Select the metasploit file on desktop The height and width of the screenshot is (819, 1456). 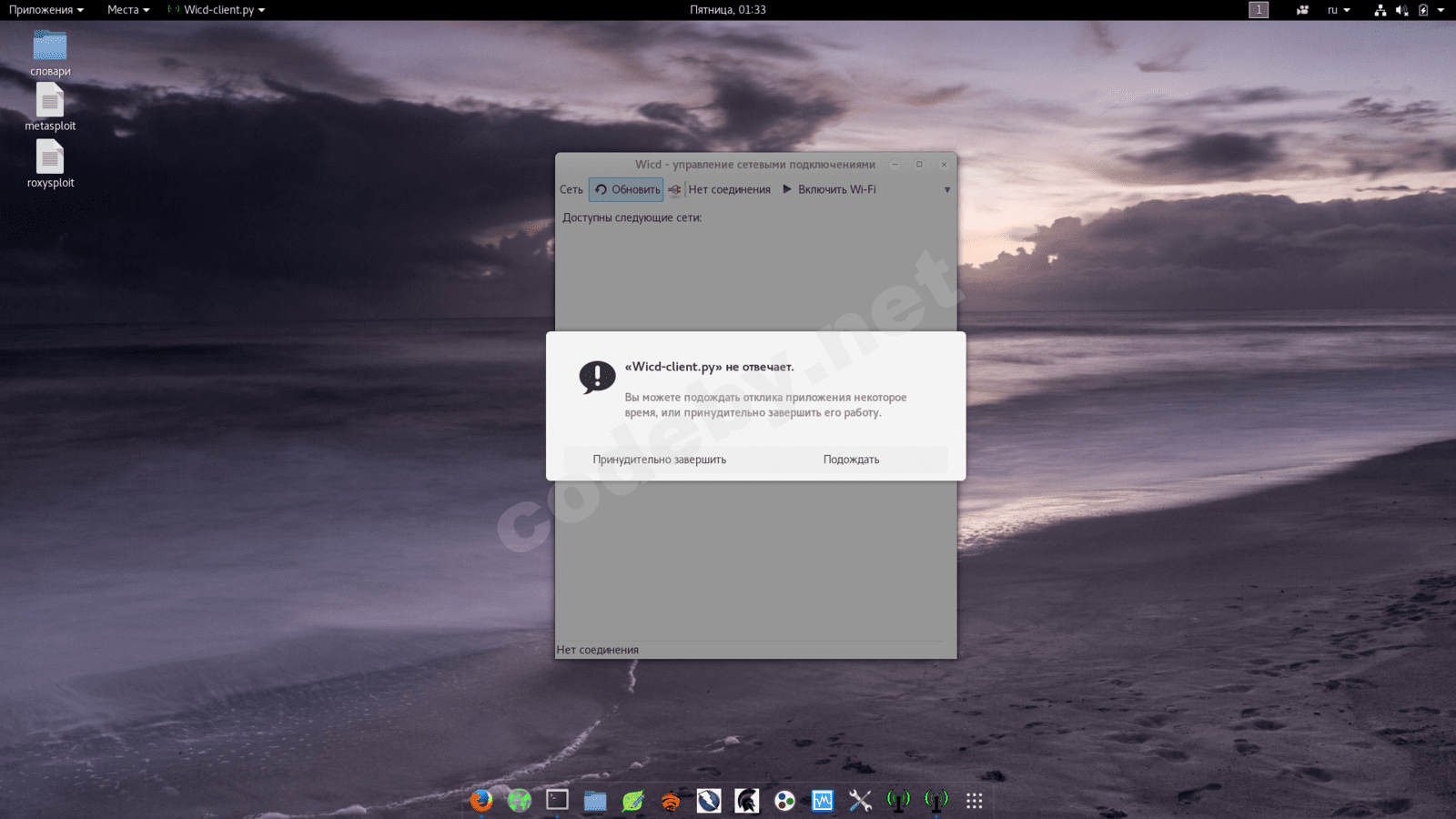point(50,104)
